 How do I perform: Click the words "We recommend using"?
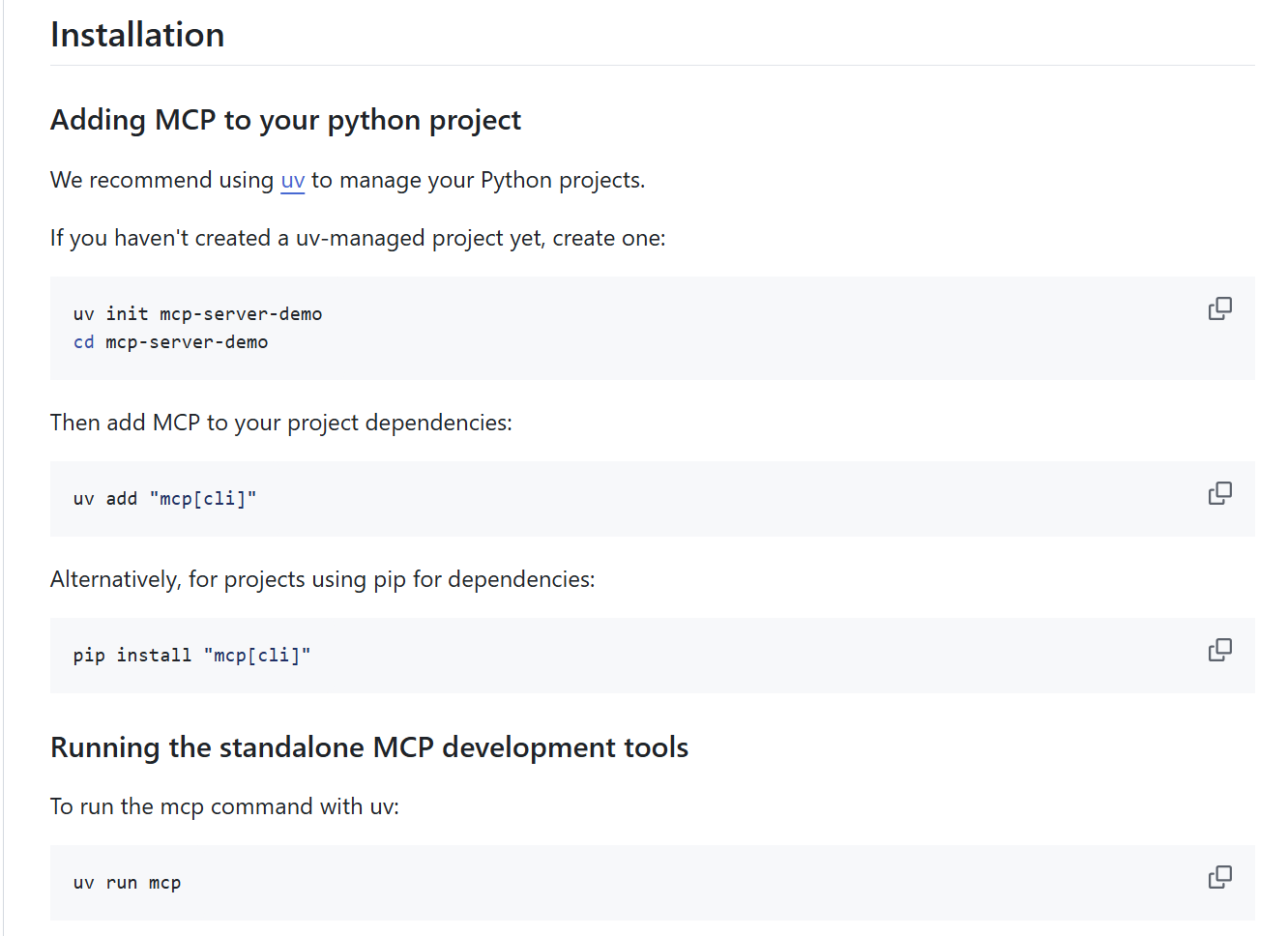tap(161, 181)
